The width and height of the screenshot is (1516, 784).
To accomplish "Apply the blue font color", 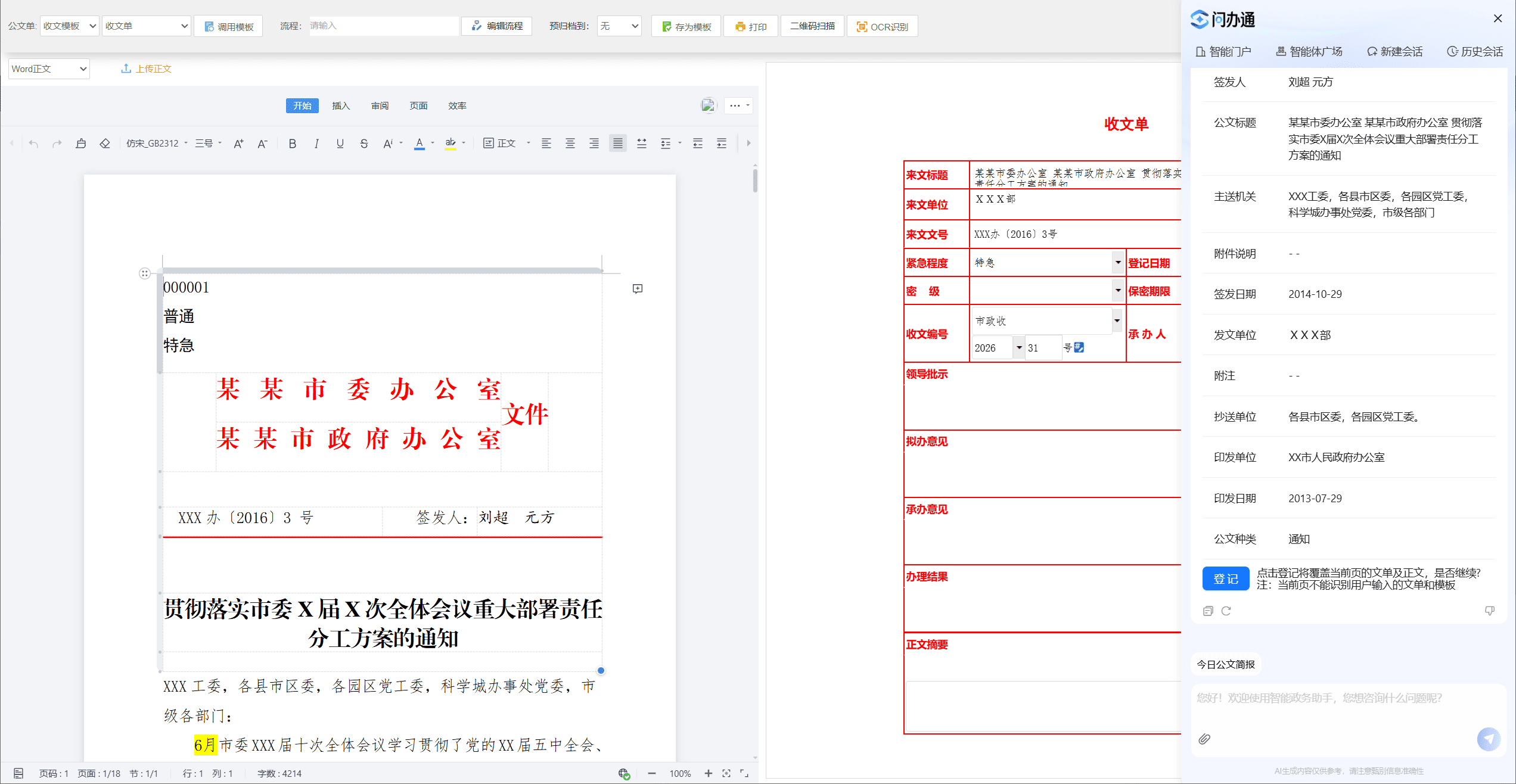I will 420,144.
